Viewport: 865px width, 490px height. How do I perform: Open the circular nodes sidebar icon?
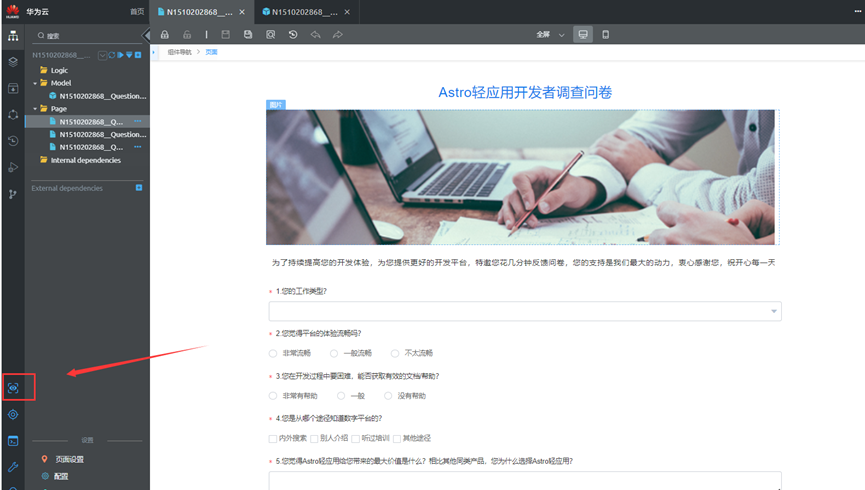[13, 115]
